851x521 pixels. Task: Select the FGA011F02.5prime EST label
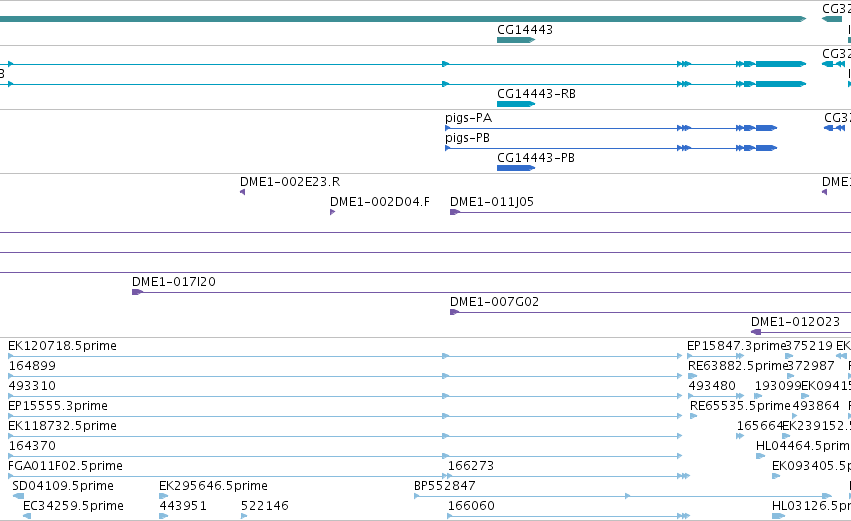tap(65, 466)
